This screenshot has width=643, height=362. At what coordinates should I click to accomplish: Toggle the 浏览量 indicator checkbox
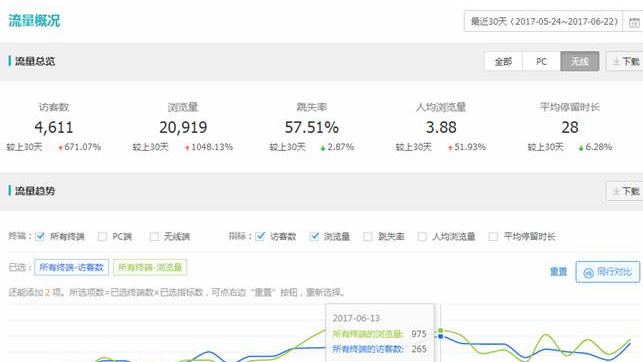point(314,237)
